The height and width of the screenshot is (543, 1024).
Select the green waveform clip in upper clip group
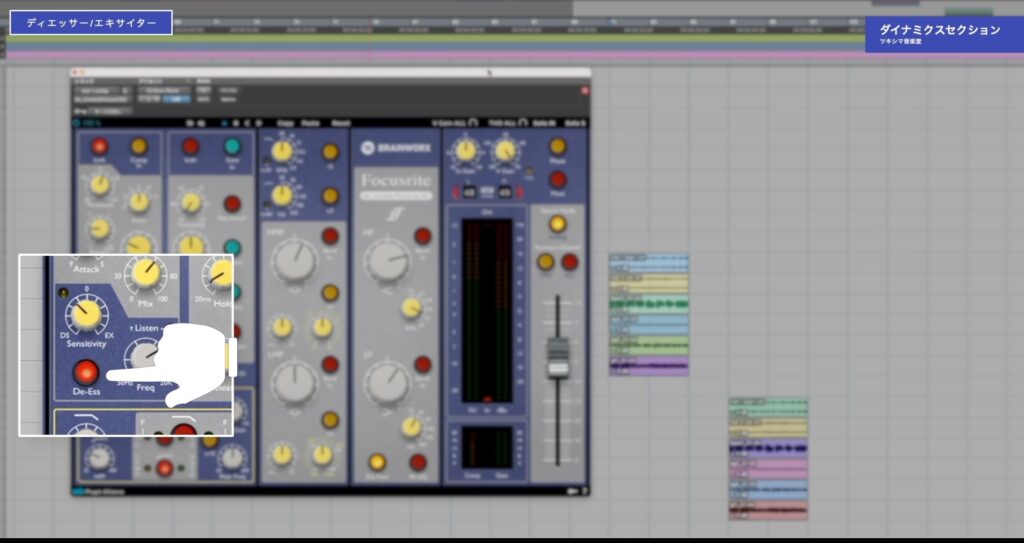[x=649, y=304]
